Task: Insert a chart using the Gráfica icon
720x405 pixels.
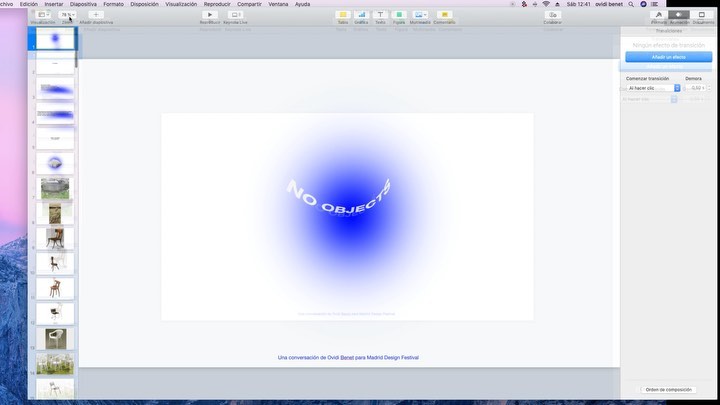Action: pos(361,15)
